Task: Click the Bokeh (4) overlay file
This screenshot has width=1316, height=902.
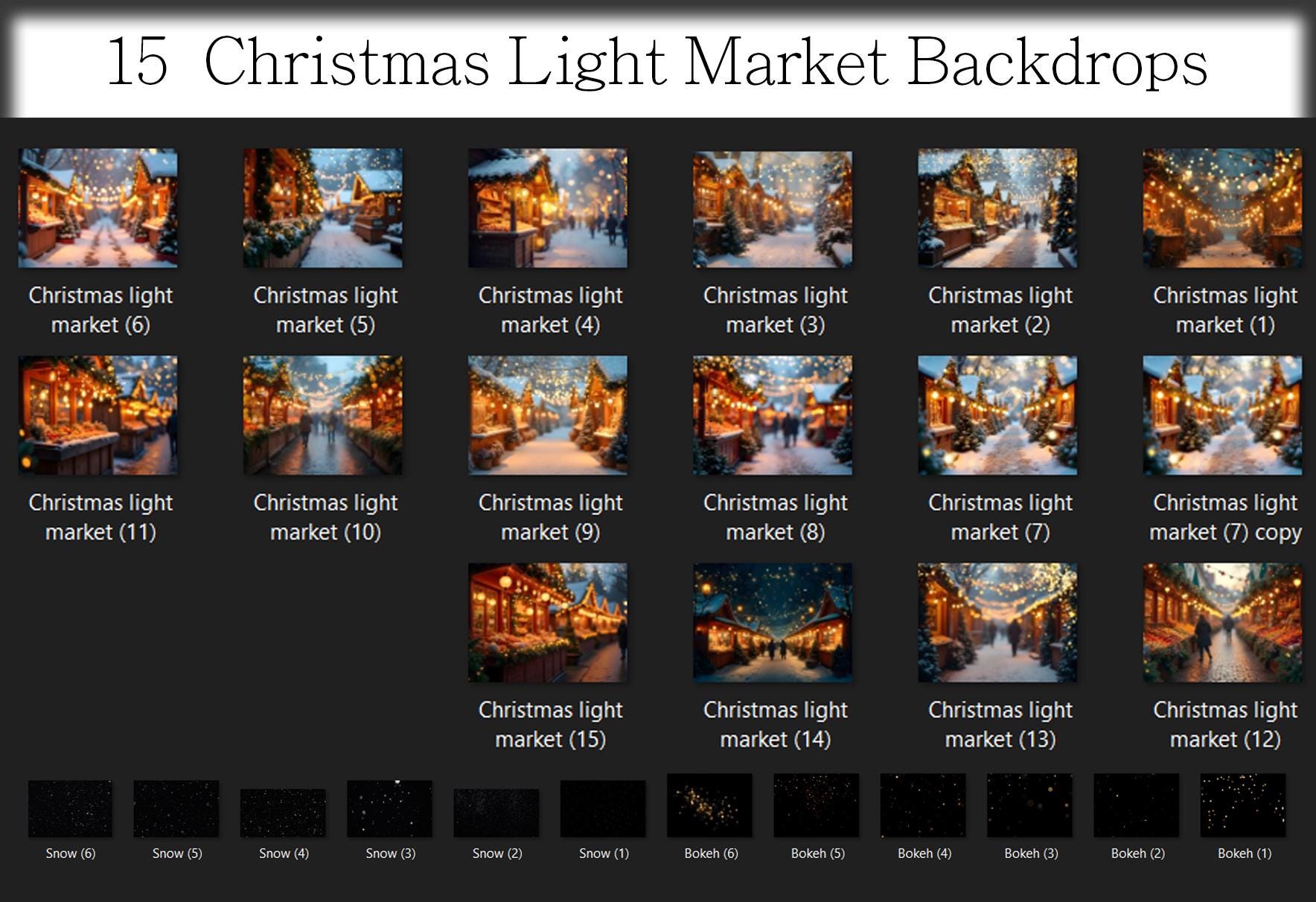Action: pyautogui.click(x=923, y=805)
